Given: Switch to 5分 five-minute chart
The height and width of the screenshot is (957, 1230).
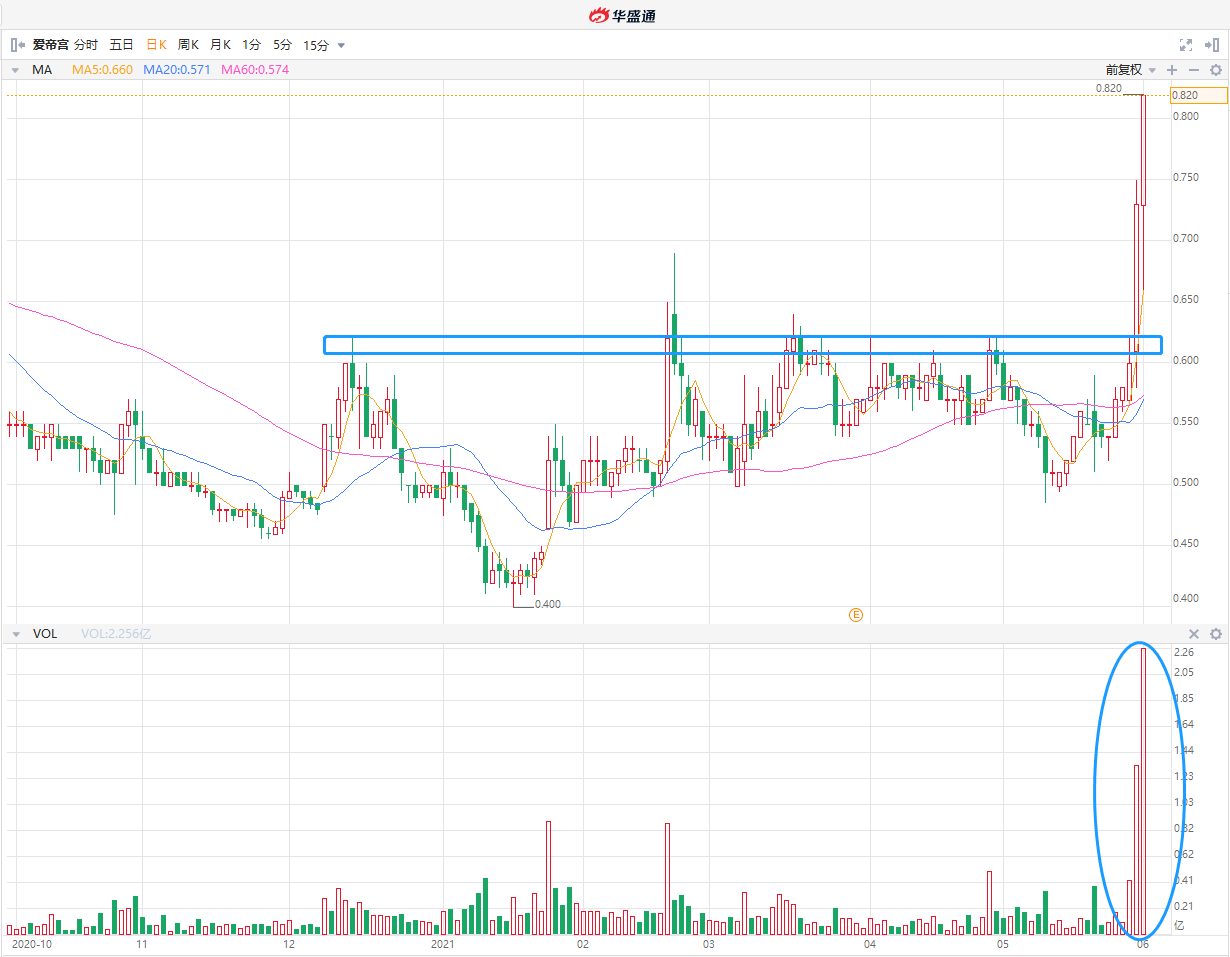Looking at the screenshot, I should pos(282,45).
